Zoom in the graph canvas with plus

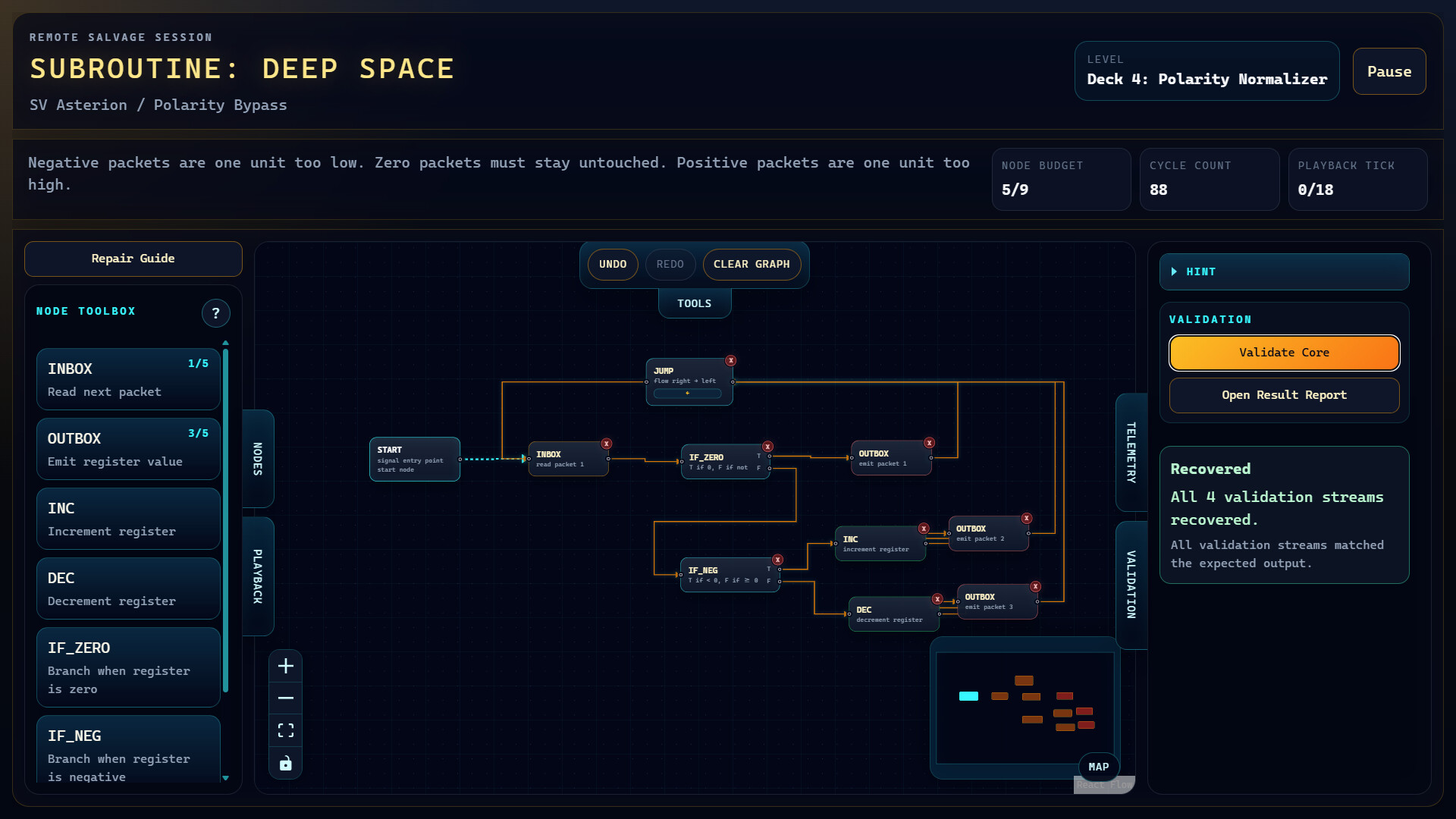pyautogui.click(x=286, y=666)
